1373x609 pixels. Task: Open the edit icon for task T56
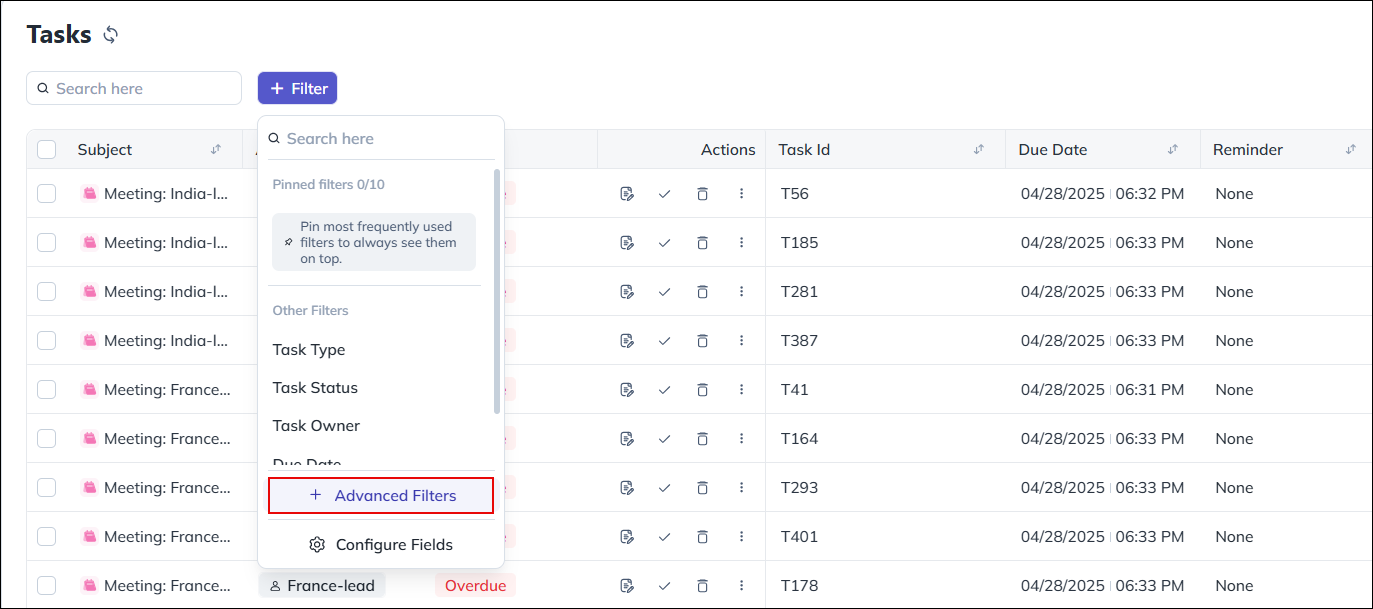coord(627,194)
